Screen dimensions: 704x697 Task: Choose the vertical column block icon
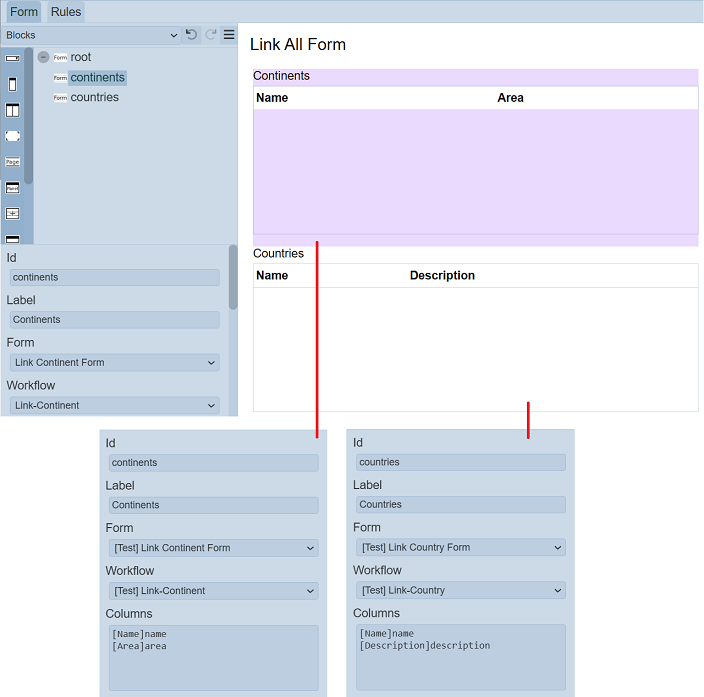pyautogui.click(x=13, y=84)
